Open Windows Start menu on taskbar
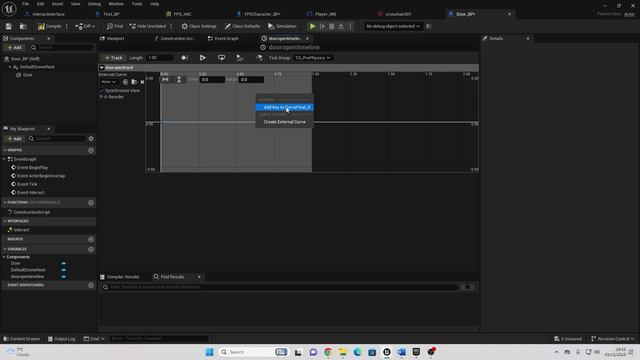Image resolution: width=640 pixels, height=360 pixels. [x=209, y=352]
